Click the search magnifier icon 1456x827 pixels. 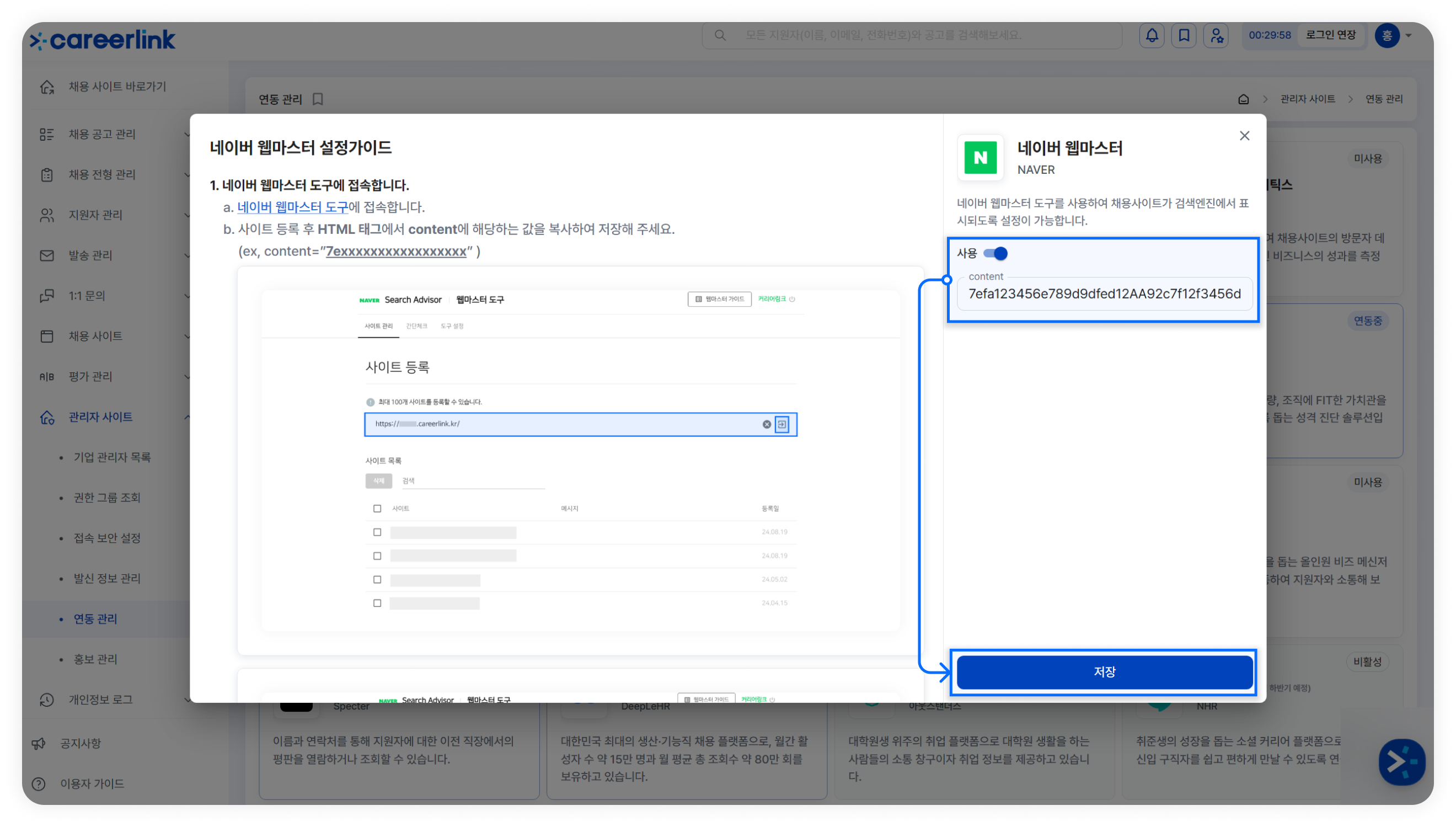click(x=720, y=35)
